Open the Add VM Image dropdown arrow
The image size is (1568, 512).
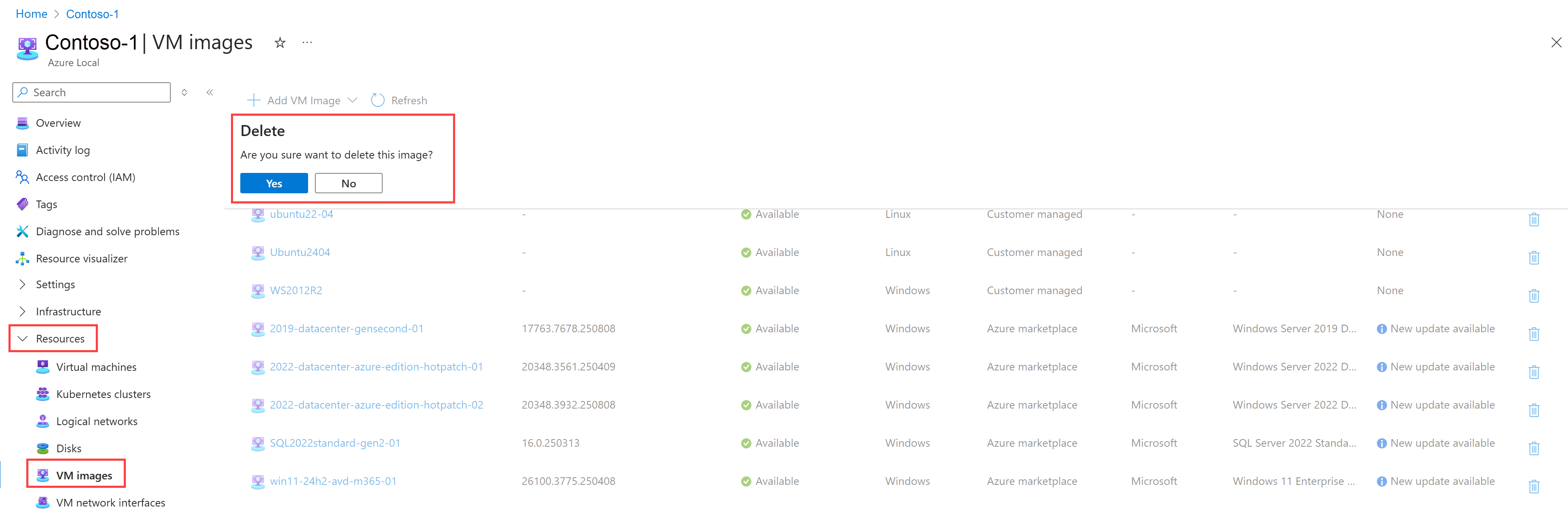353,100
